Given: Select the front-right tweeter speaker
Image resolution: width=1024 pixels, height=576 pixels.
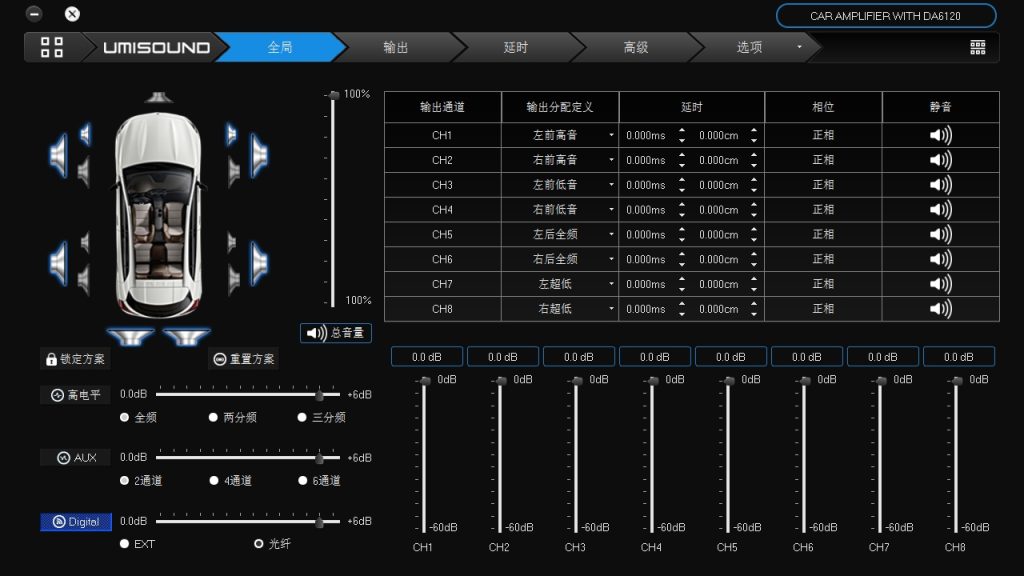Looking at the screenshot, I should (231, 135).
